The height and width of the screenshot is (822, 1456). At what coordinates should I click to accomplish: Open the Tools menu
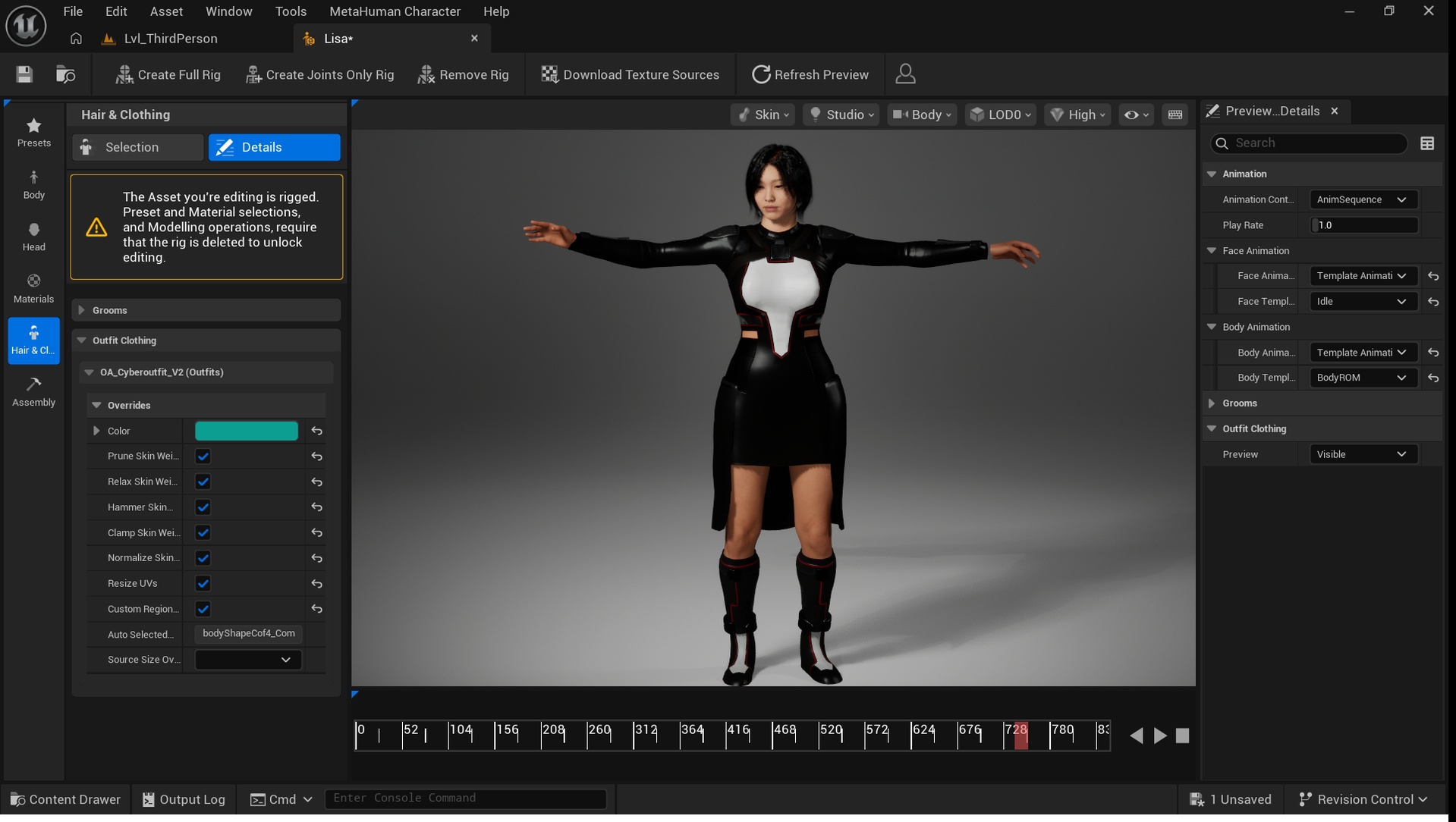(x=291, y=11)
